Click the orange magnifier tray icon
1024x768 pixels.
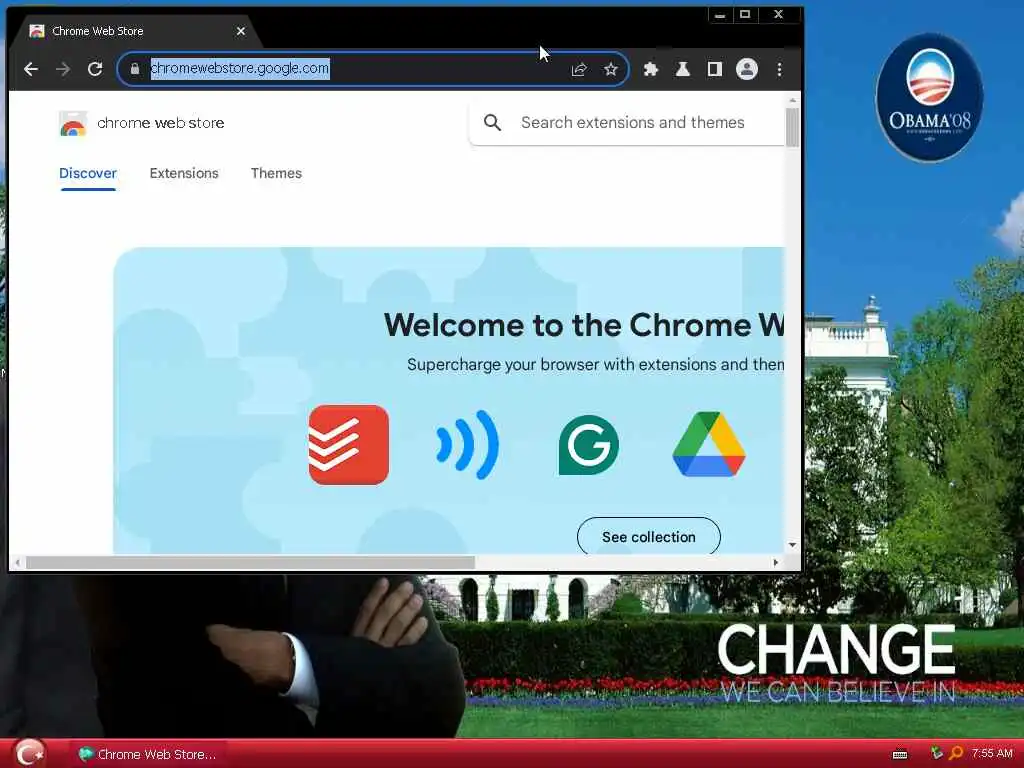[x=956, y=754]
